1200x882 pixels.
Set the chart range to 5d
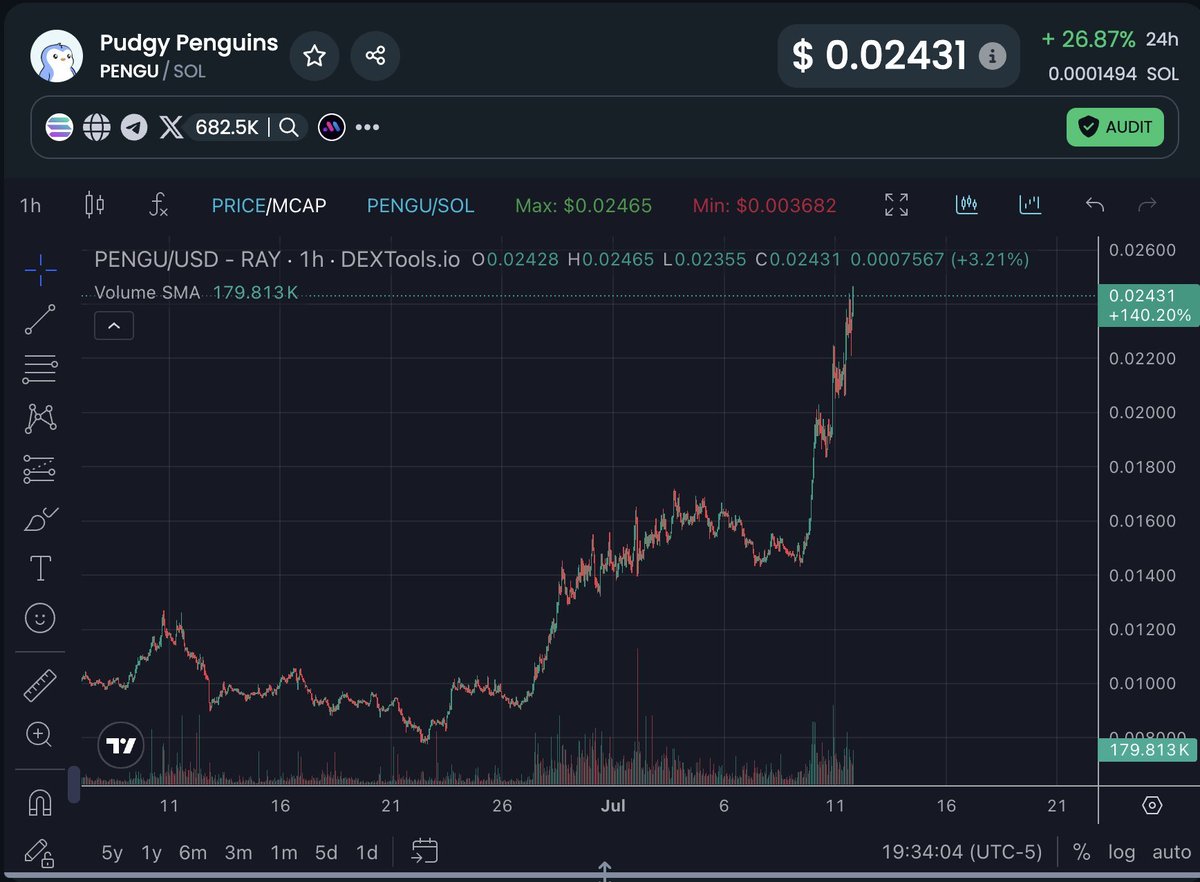(x=326, y=853)
